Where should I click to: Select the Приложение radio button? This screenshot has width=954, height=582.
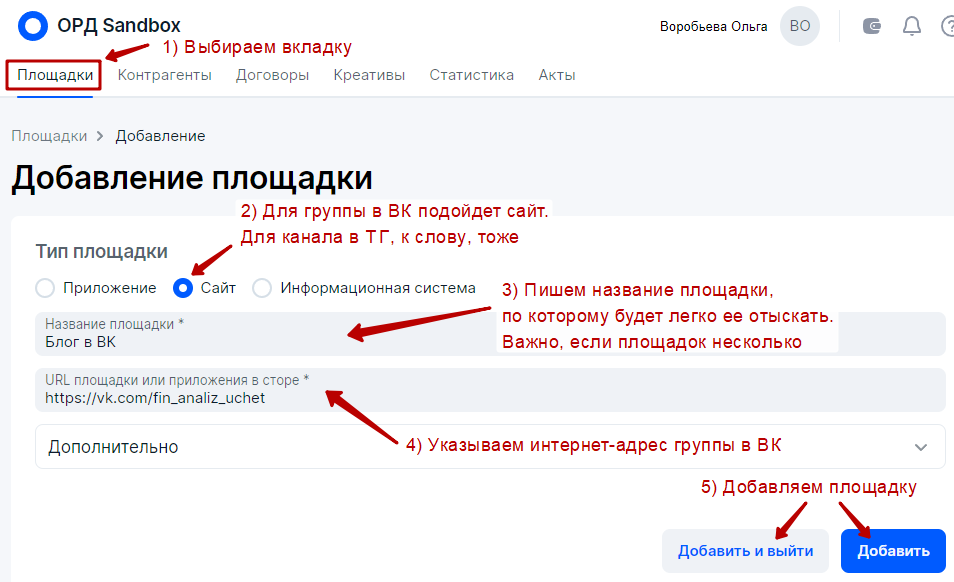(x=45, y=288)
